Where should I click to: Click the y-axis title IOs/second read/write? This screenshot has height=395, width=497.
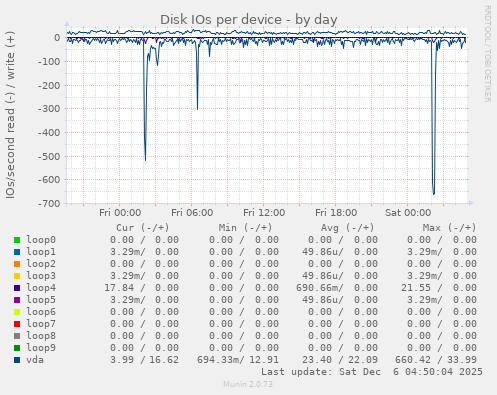(10, 115)
